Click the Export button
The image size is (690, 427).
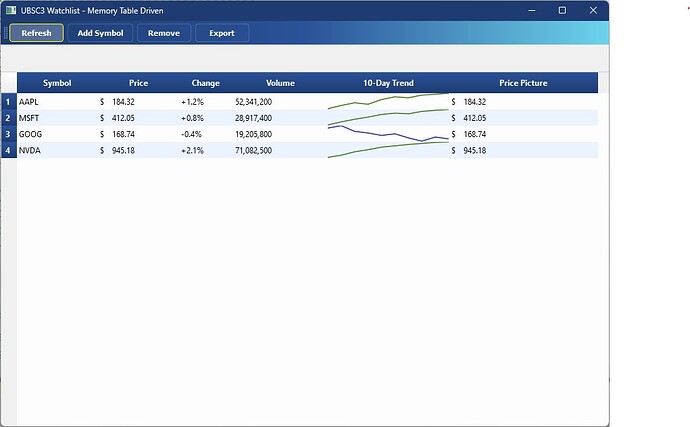click(222, 33)
